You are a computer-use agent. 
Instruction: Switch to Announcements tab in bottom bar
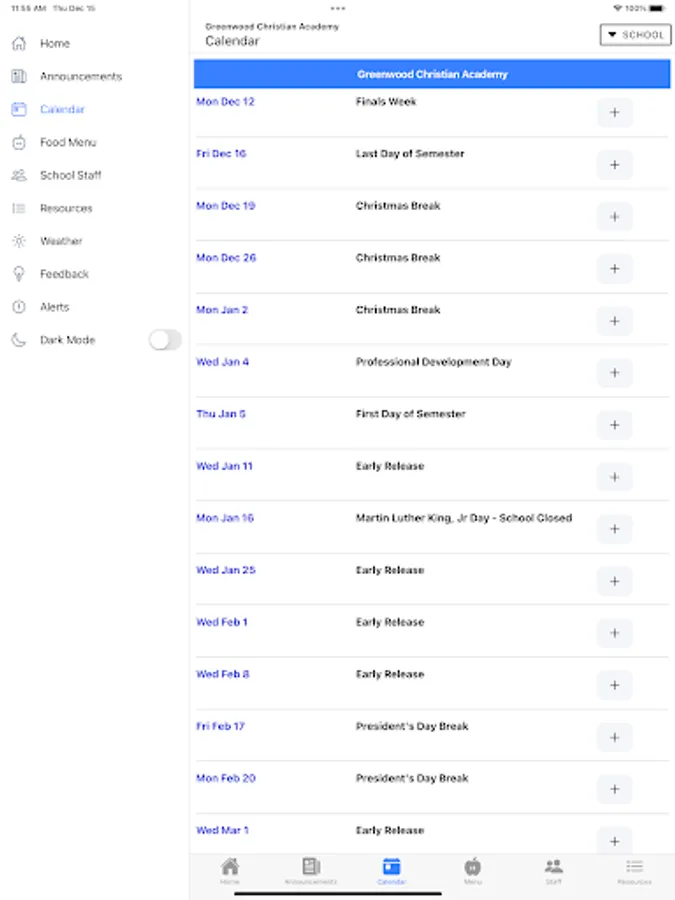coord(311,871)
